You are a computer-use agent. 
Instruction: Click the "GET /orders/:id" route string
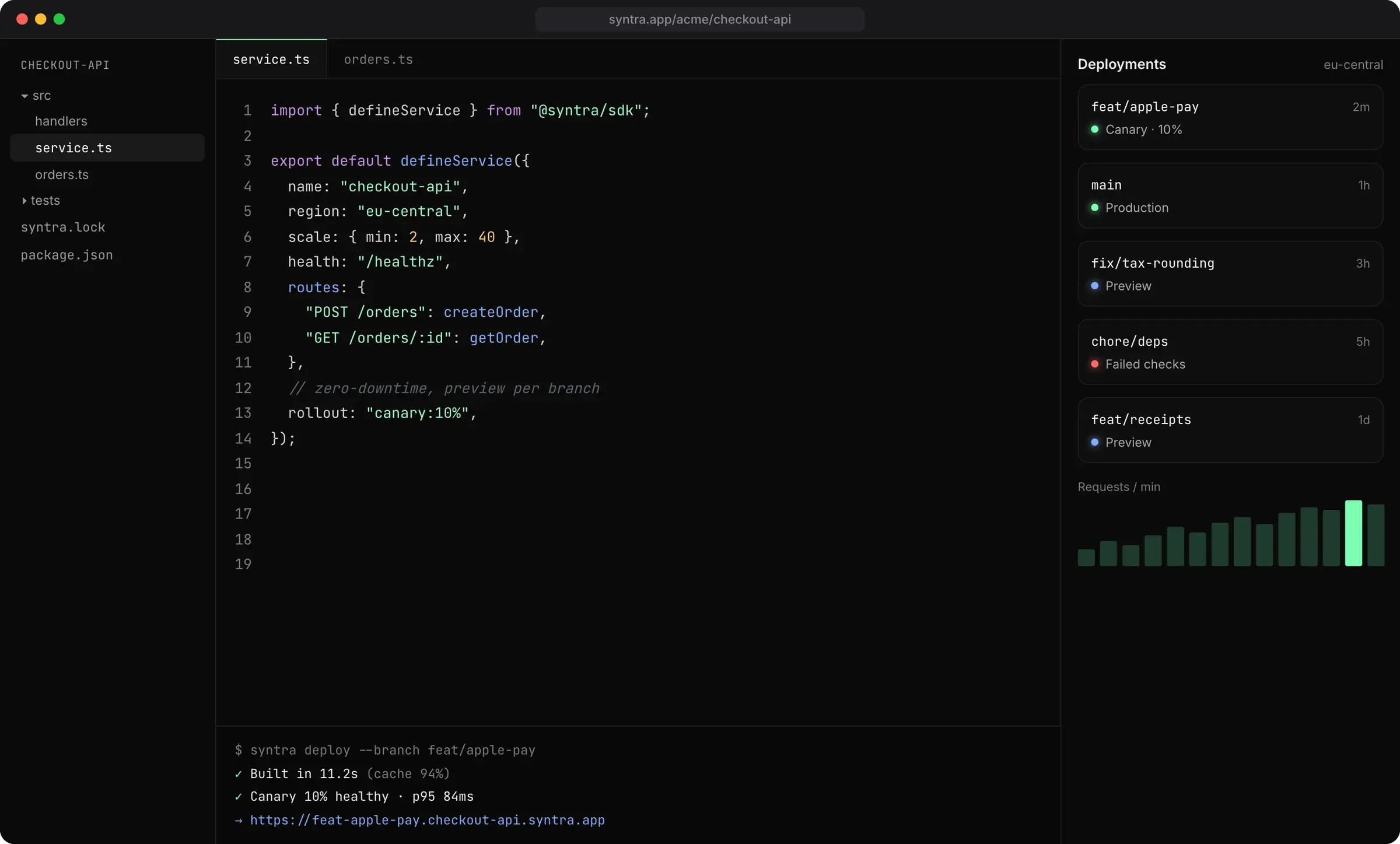click(379, 338)
